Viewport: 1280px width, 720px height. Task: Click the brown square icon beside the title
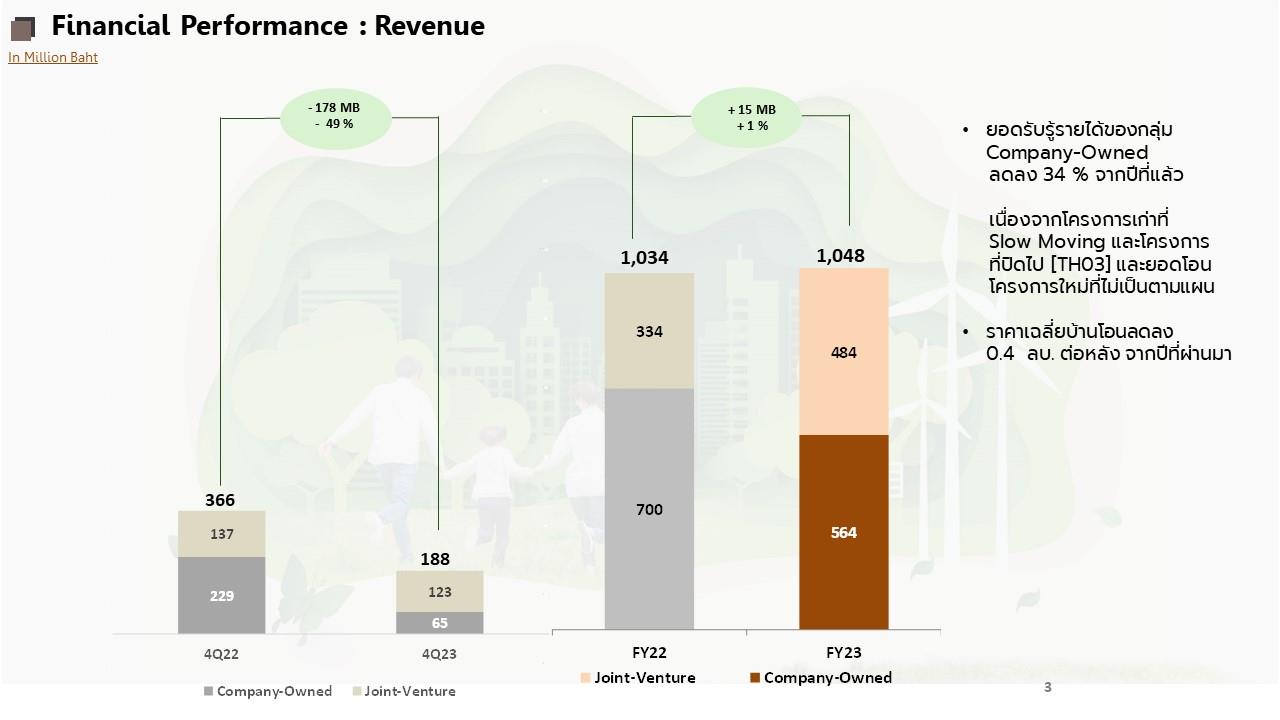coord(22,28)
